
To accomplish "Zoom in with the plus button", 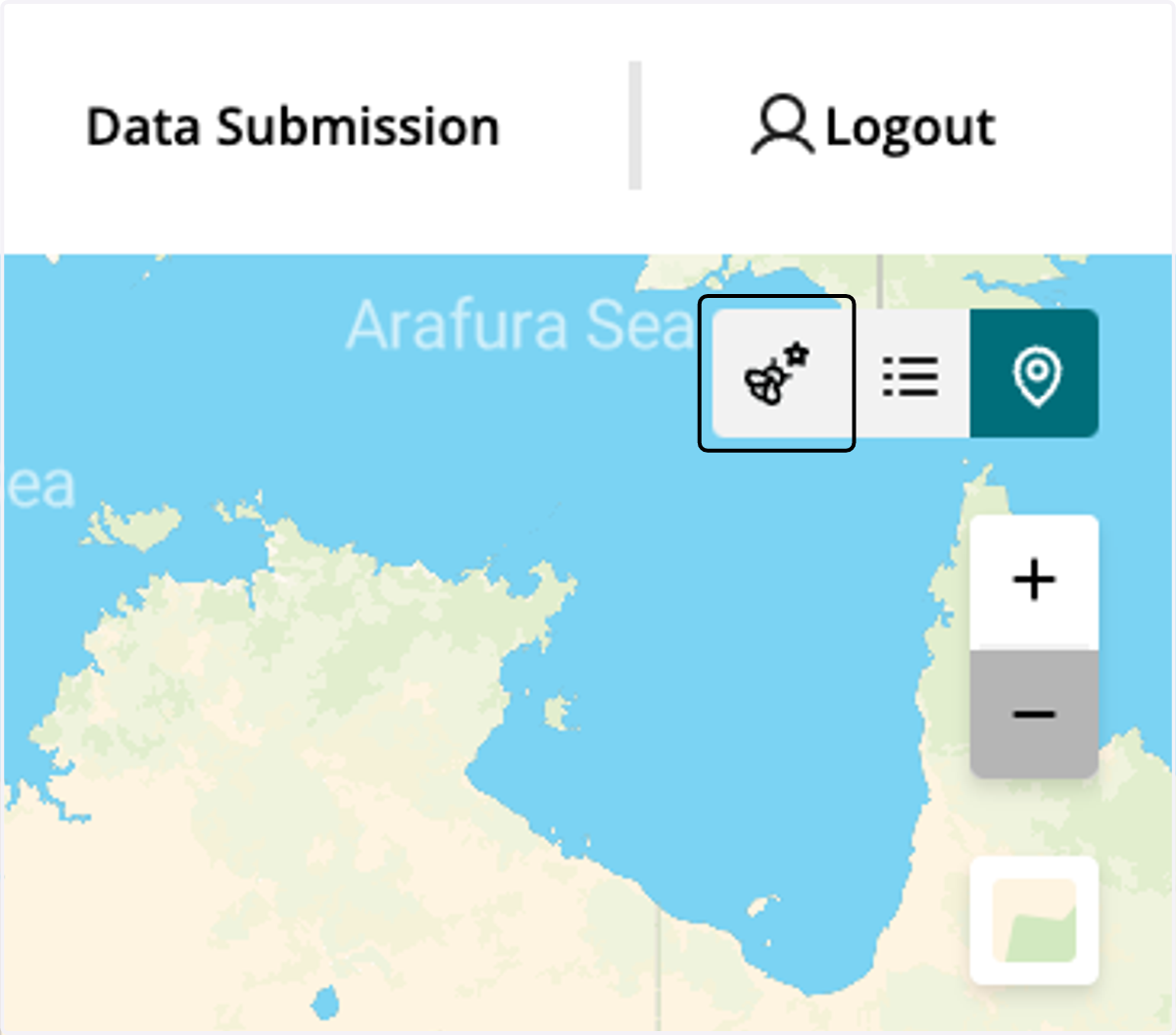I will pos(1034,580).
